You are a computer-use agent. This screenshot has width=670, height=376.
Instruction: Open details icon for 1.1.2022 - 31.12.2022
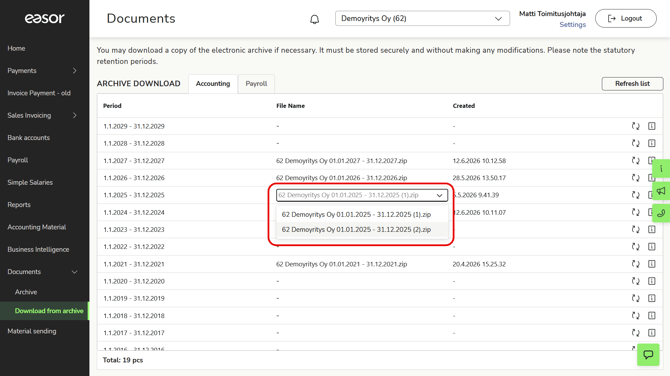tap(652, 247)
